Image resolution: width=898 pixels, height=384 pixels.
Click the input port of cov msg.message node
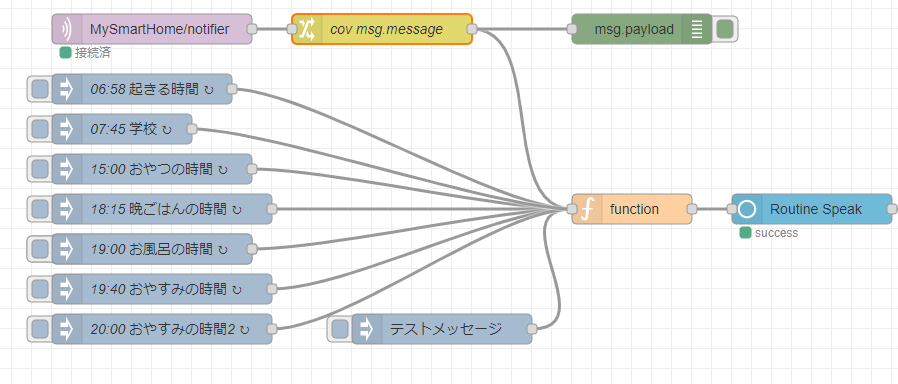tap(293, 29)
